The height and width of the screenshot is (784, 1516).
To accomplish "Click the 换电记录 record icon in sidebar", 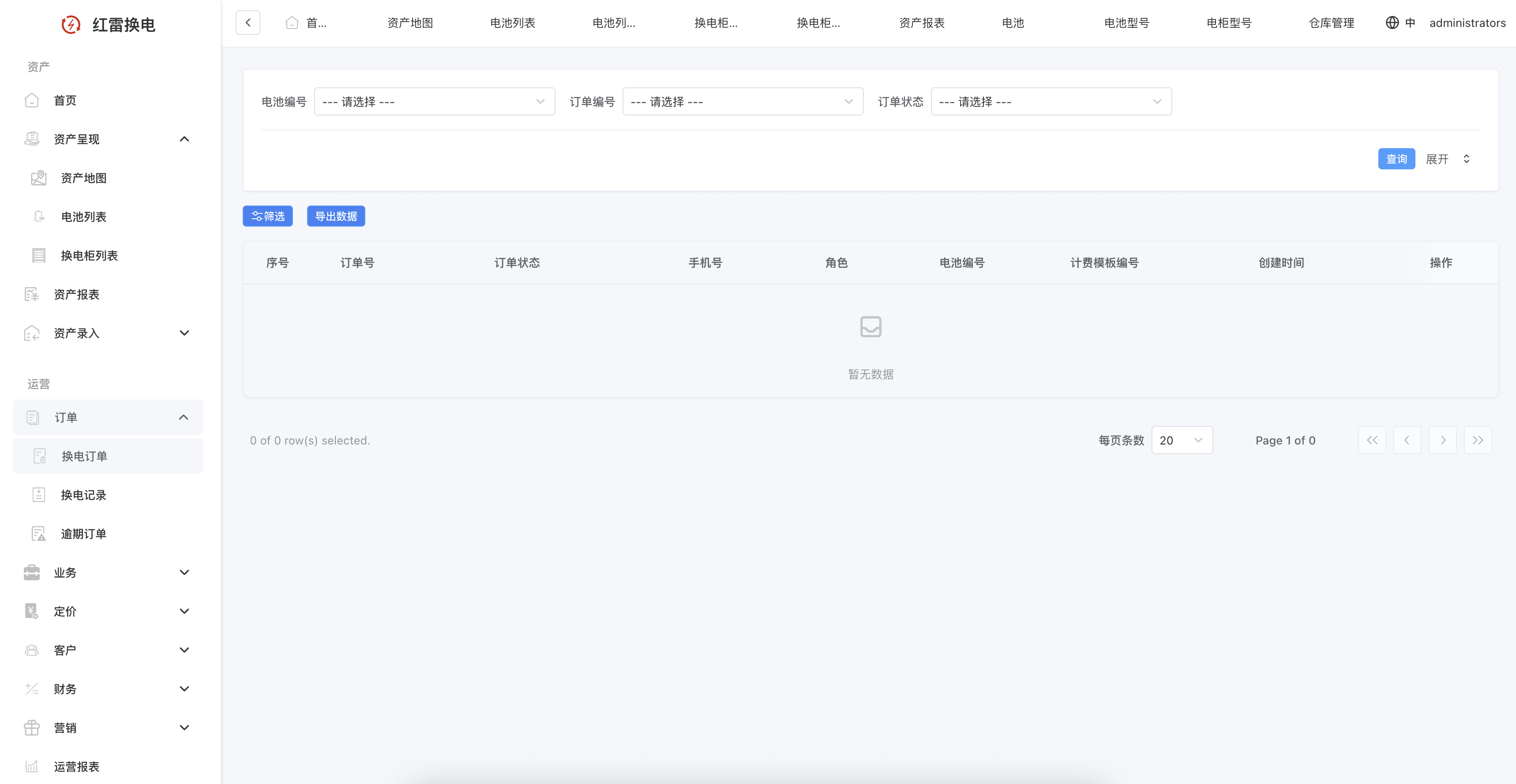I will pyautogui.click(x=39, y=495).
